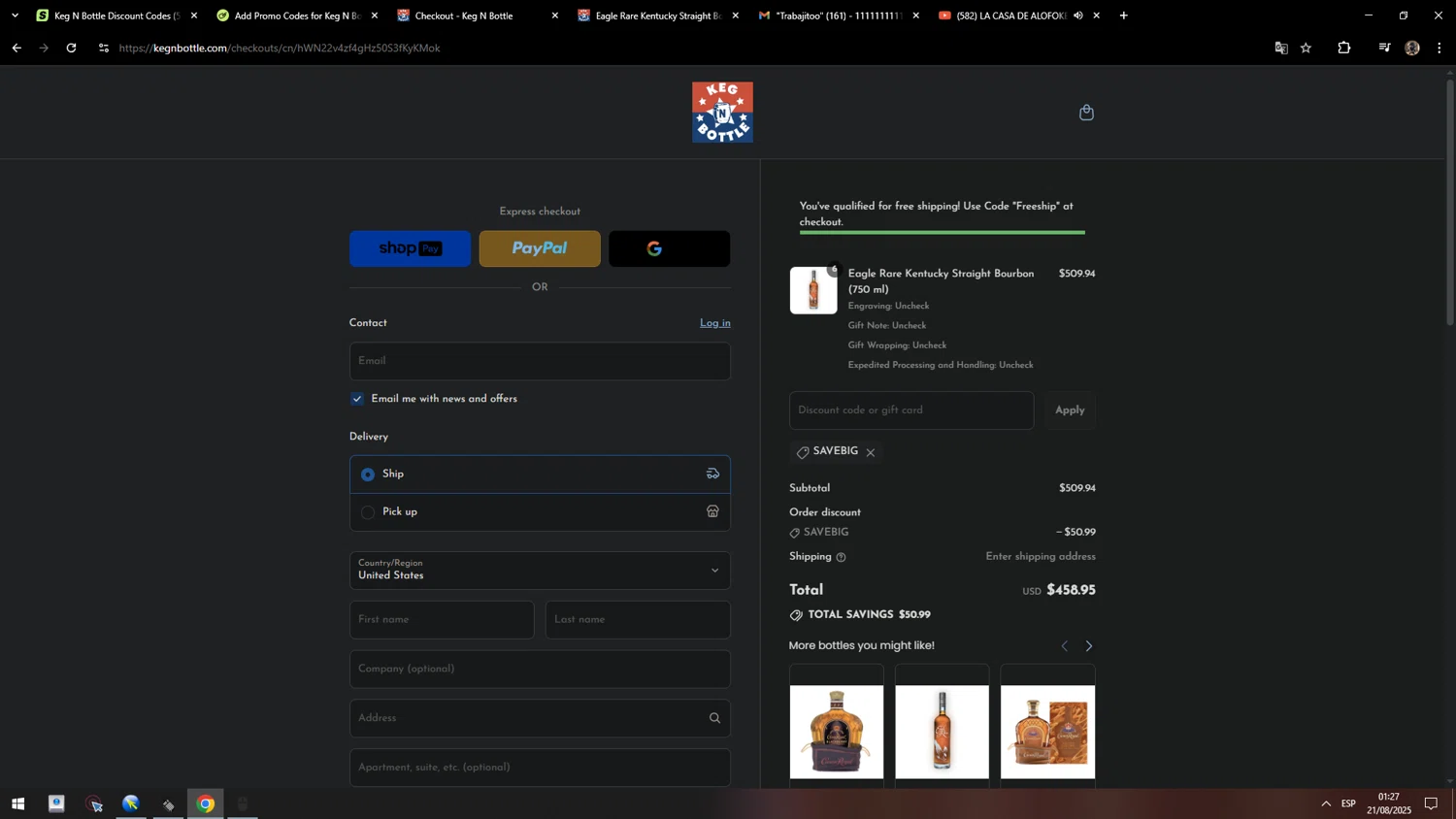Open the shopping bag cart icon

click(1086, 113)
